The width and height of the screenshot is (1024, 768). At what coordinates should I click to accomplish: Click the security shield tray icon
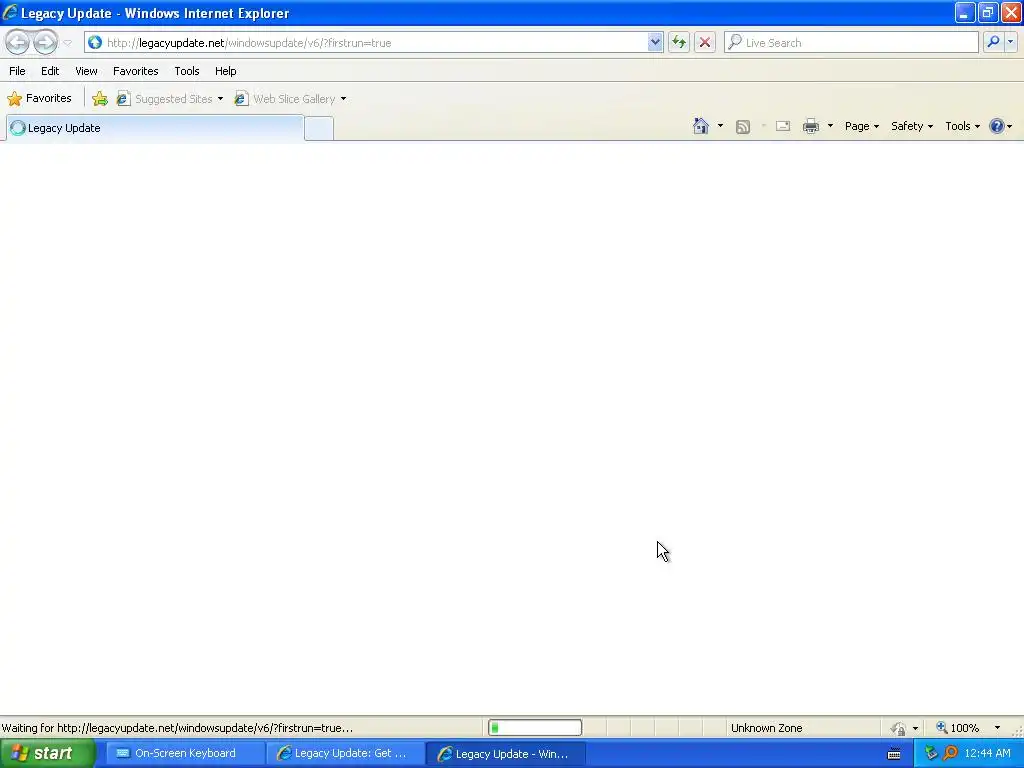[931, 754]
